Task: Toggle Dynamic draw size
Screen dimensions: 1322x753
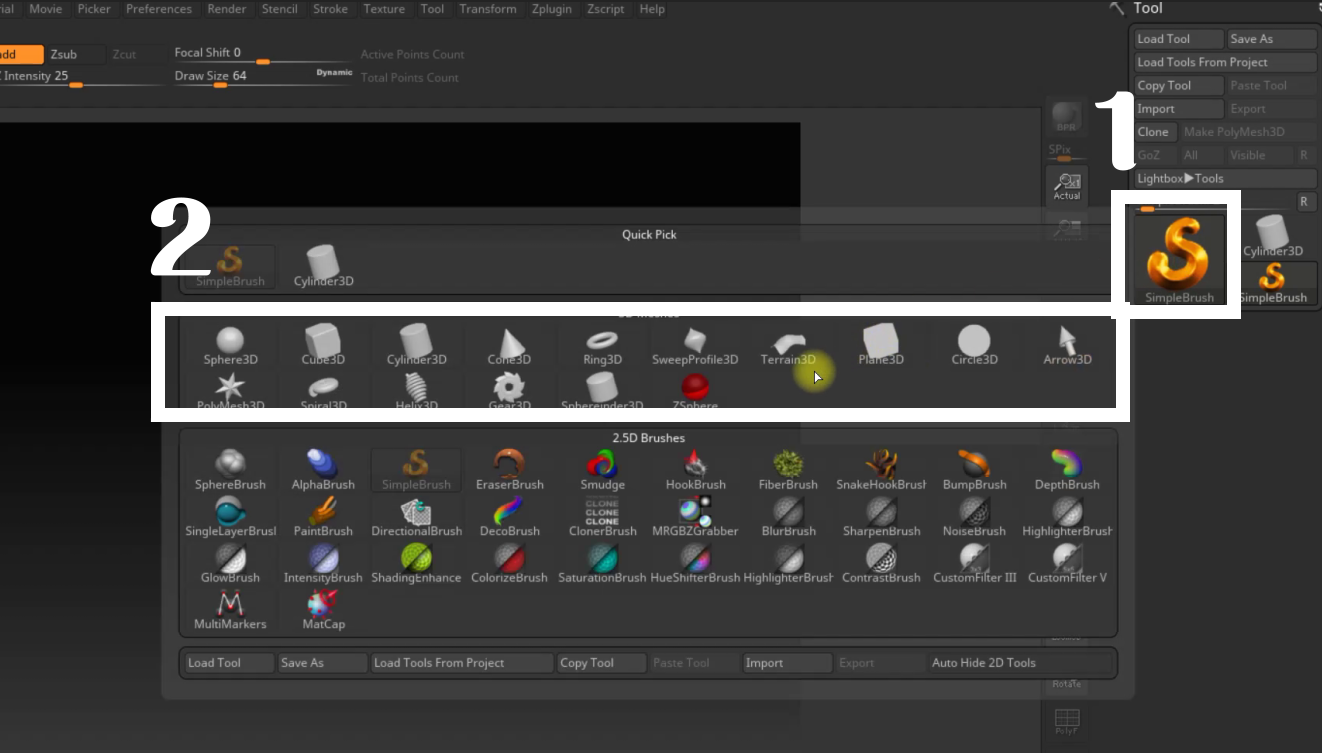Action: [x=335, y=73]
